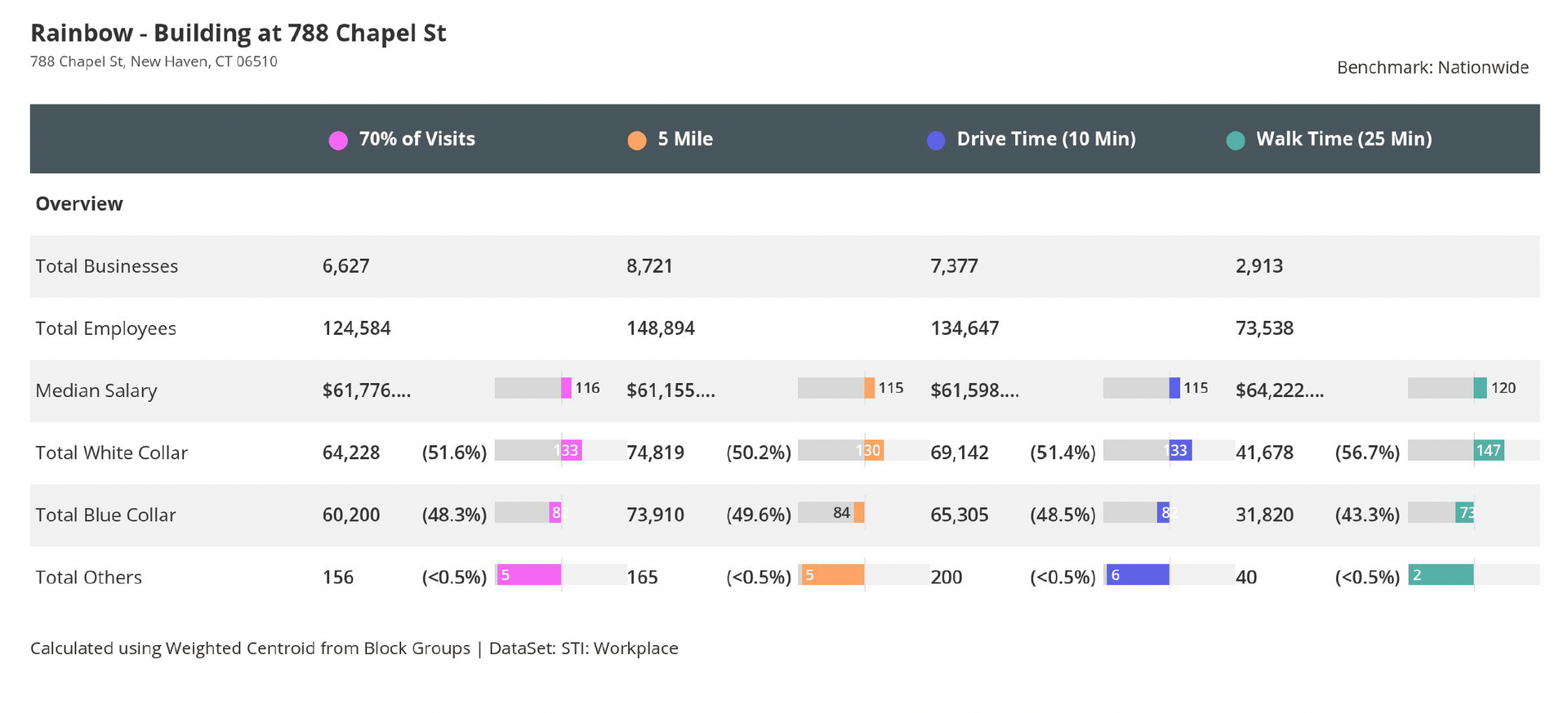1568x713 pixels.
Task: Click the teal White Collar bar showing 147
Action: pyautogui.click(x=1488, y=450)
